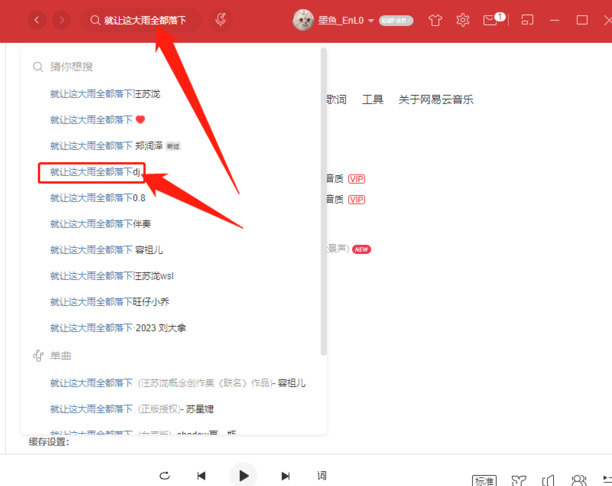This screenshot has height=486, width=612.
Task: Select suggestion 就让这大雨全都落下 with red heart
Action: pos(98,120)
